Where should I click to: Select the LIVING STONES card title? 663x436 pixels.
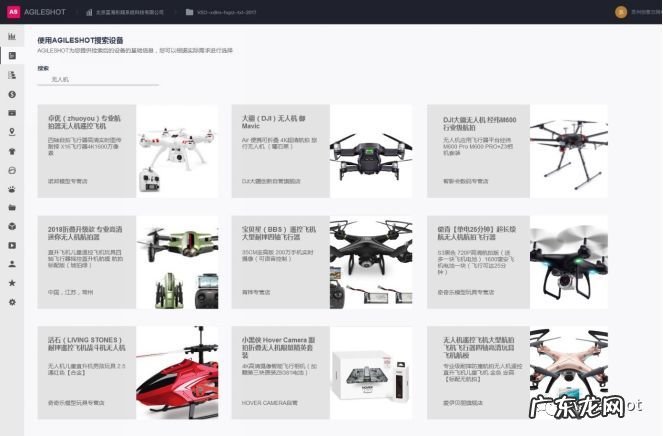pos(86,344)
